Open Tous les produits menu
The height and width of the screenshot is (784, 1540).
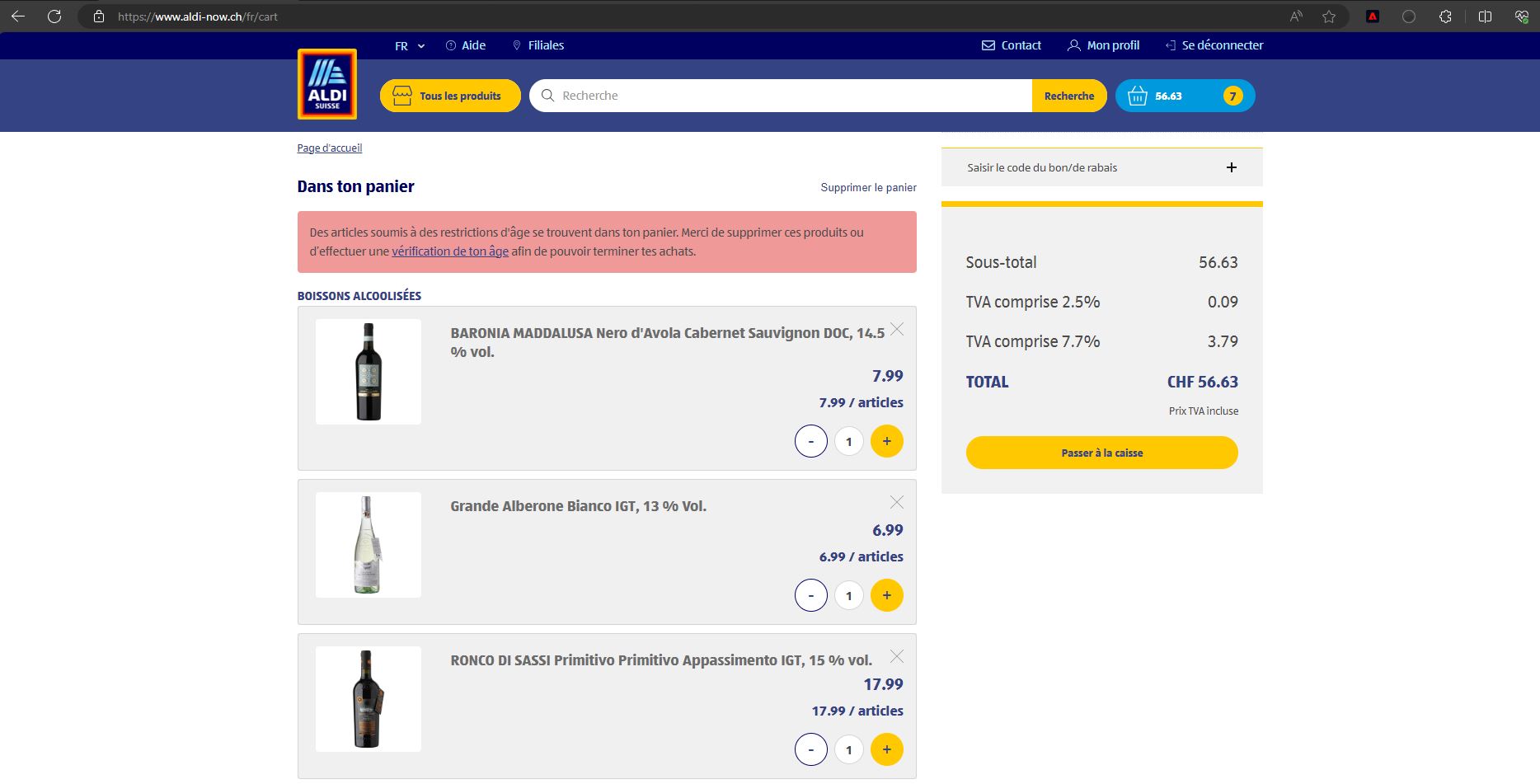[450, 96]
